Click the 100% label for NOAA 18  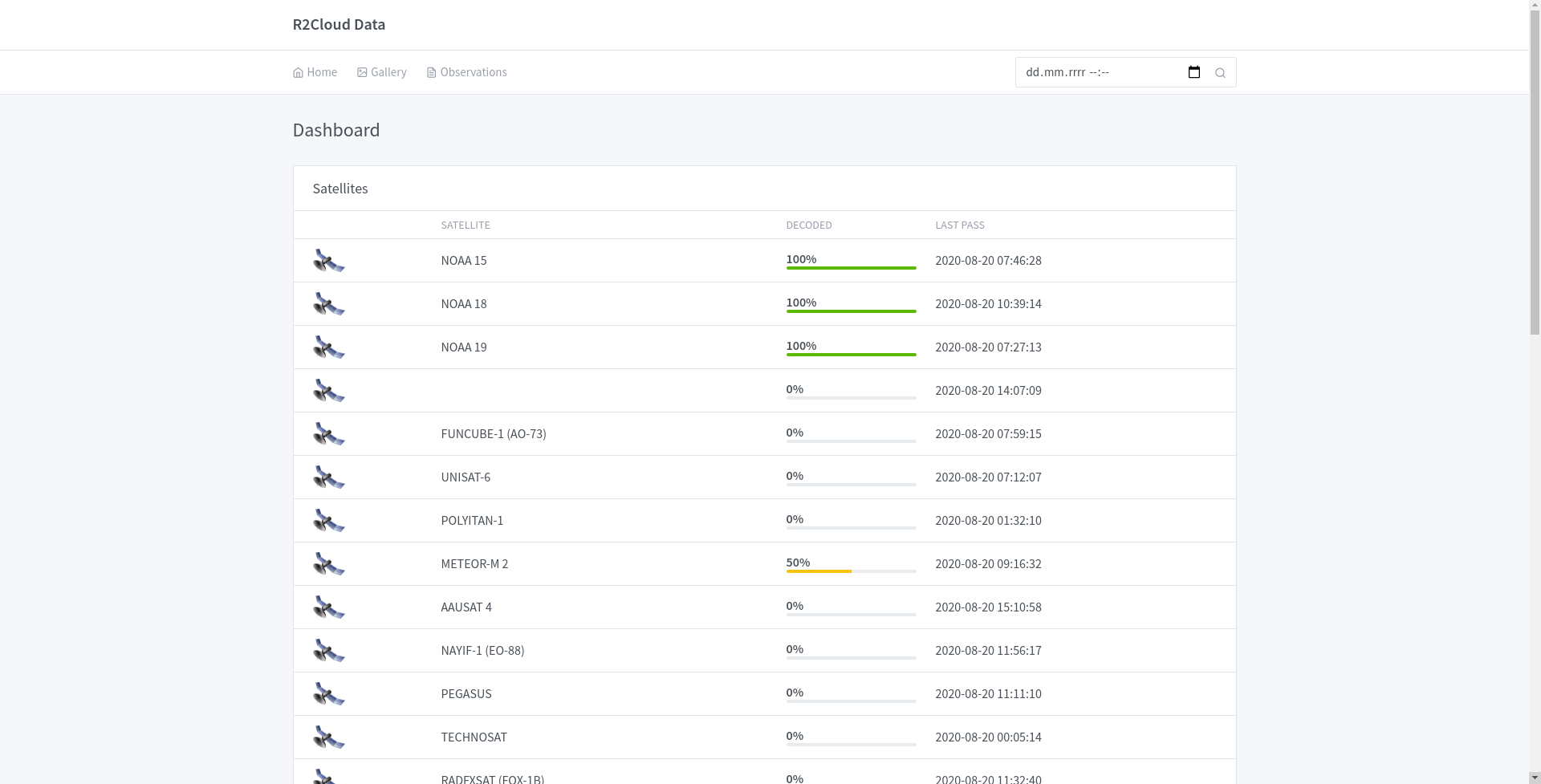[801, 303]
